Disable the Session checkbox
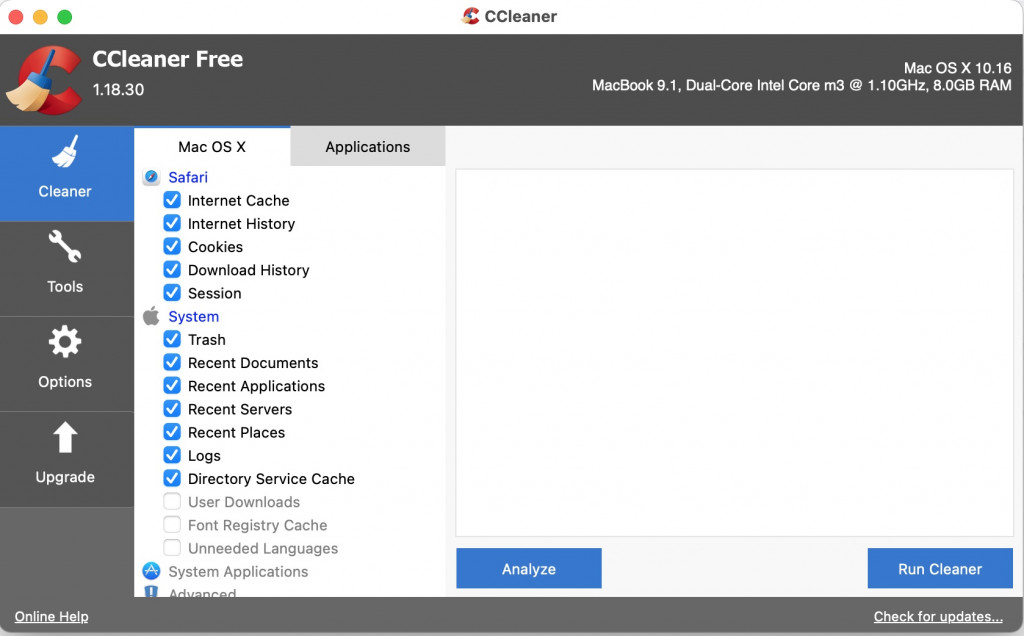The image size is (1024, 636). 172,293
